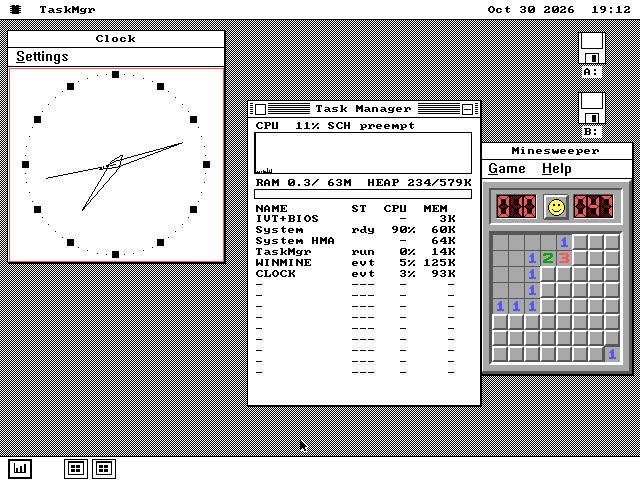Viewport: 640px width, 480px height.
Task: Click the Minesweeper timer display
Action: [x=593, y=207]
